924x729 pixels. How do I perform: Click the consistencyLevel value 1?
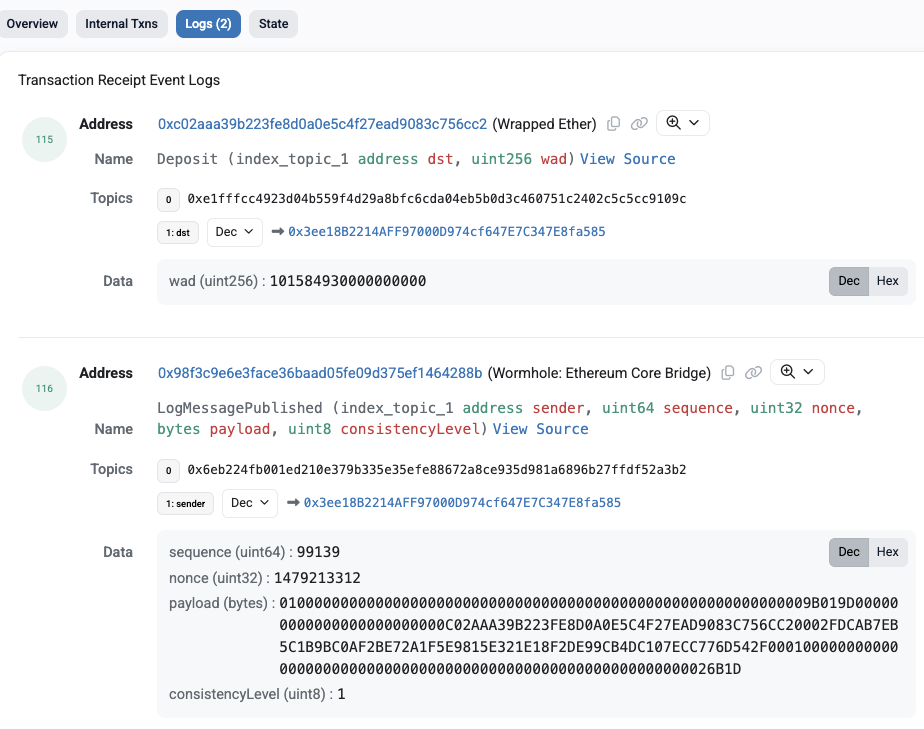pos(341,694)
